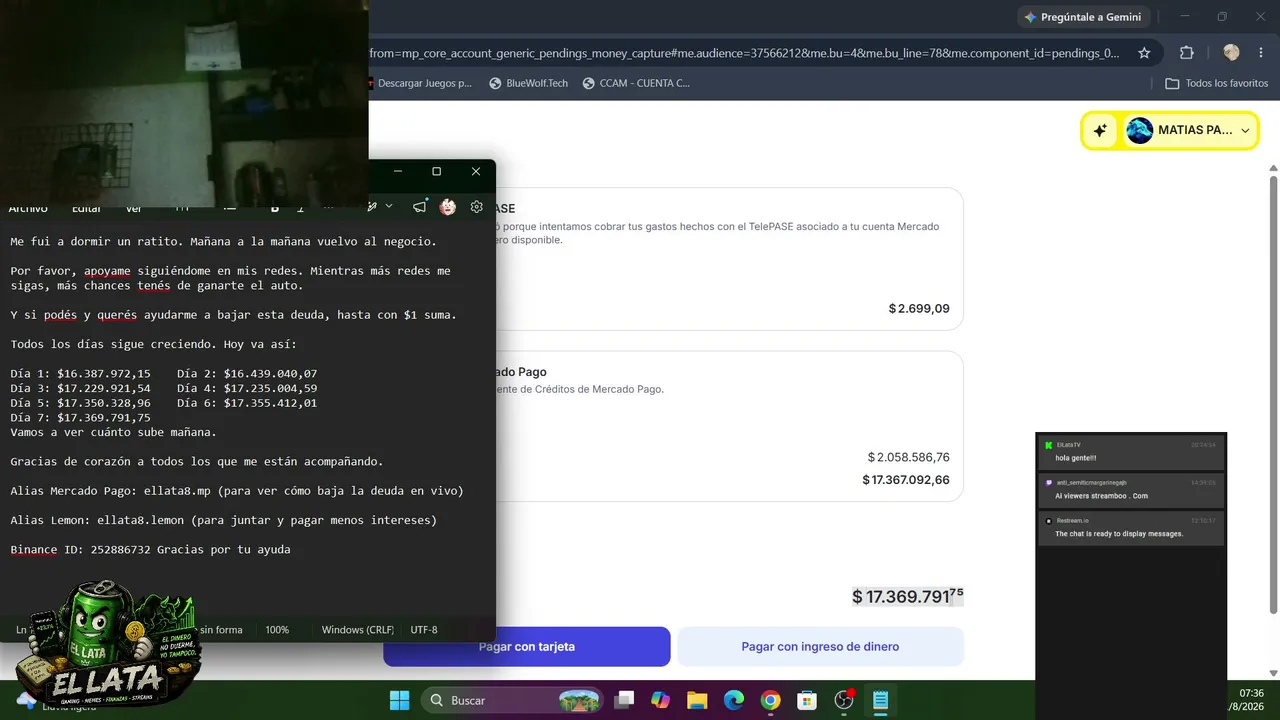The image size is (1280, 720).
Task: Click the $17.367.092,66 amount
Action: 906,480
